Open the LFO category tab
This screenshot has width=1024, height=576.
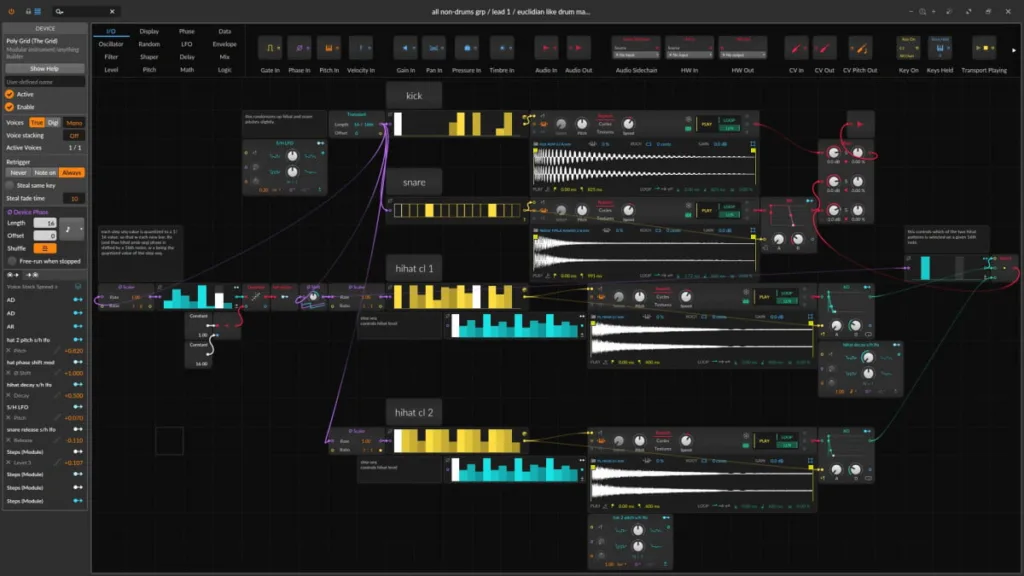(186, 44)
